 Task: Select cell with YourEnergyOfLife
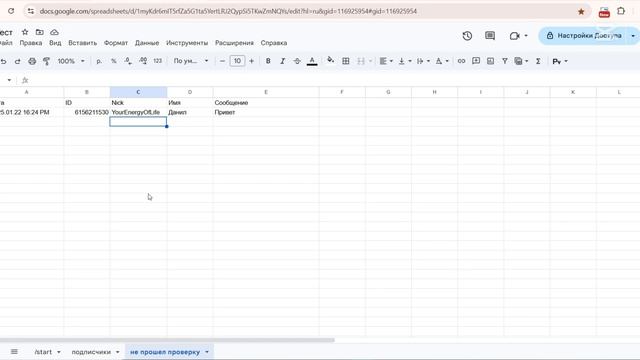(138, 112)
